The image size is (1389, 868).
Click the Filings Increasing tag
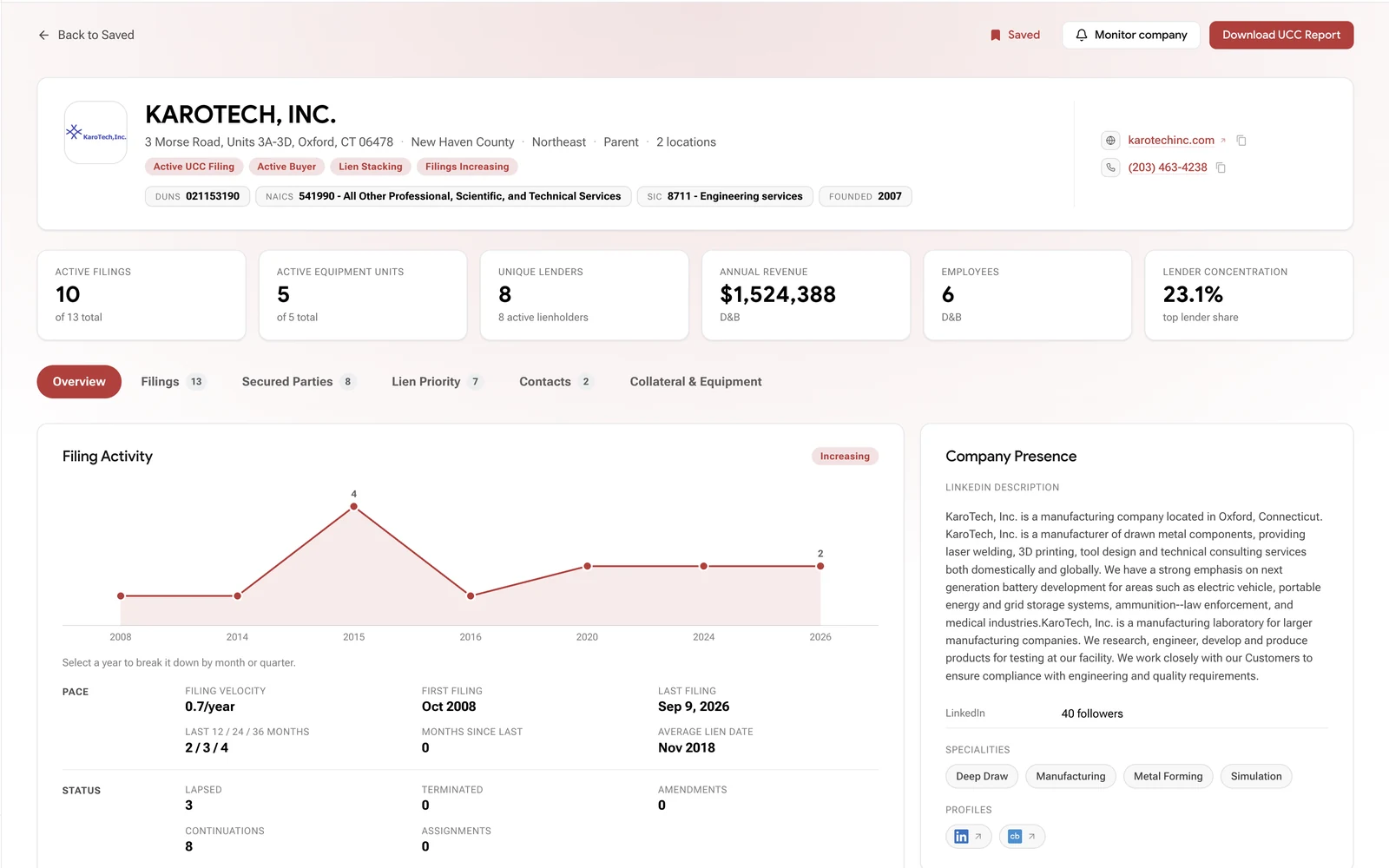467,167
